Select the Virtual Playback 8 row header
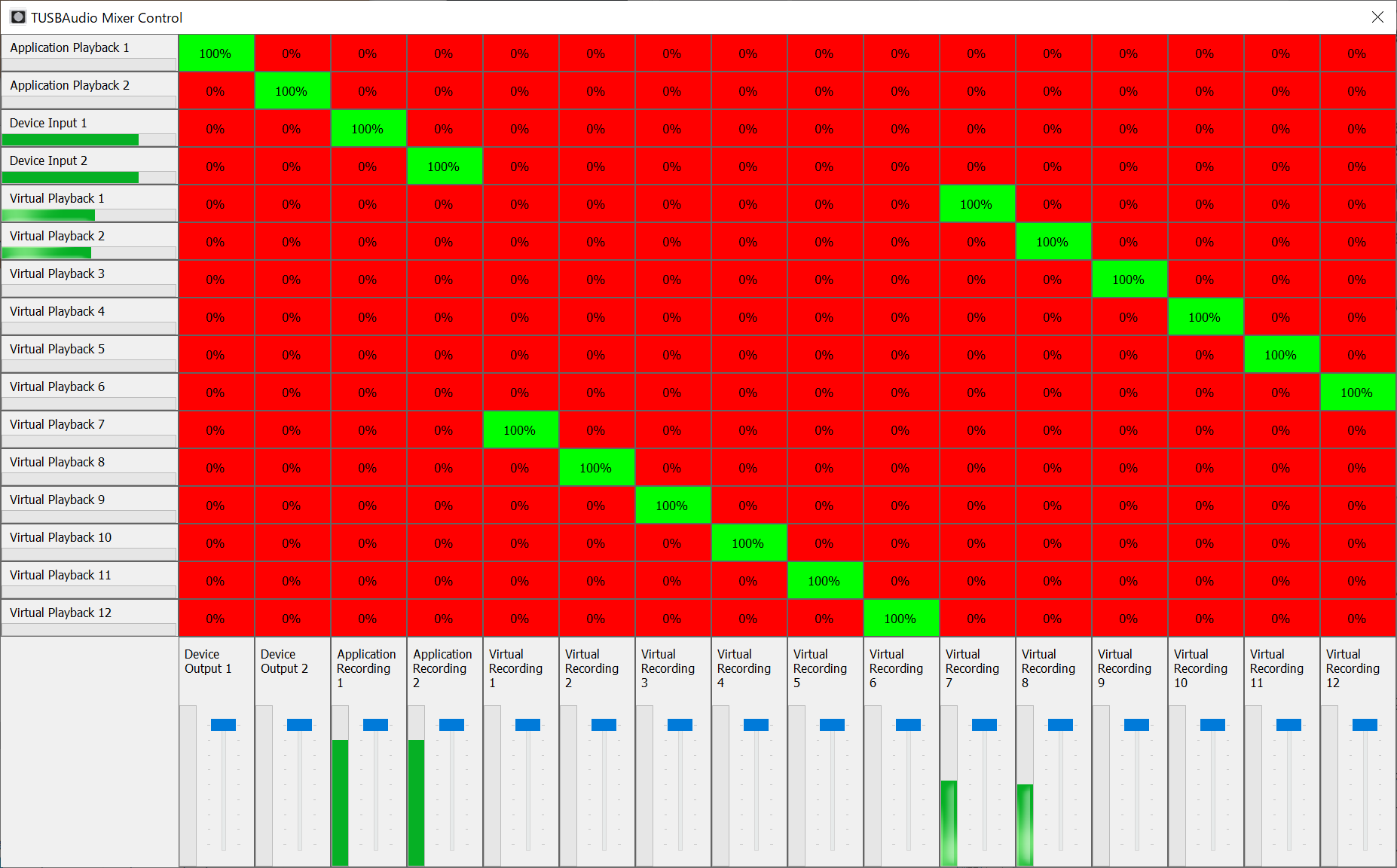Viewport: 1397px width, 868px height. [89, 467]
